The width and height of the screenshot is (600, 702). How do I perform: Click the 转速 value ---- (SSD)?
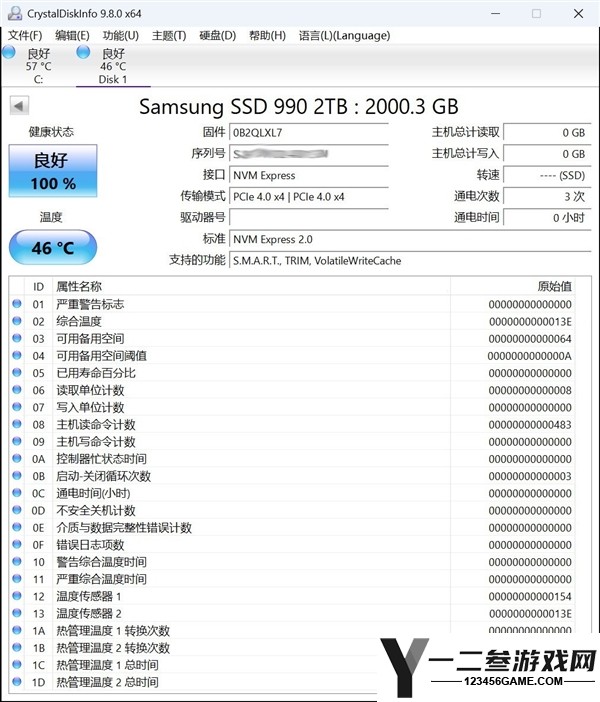point(547,175)
